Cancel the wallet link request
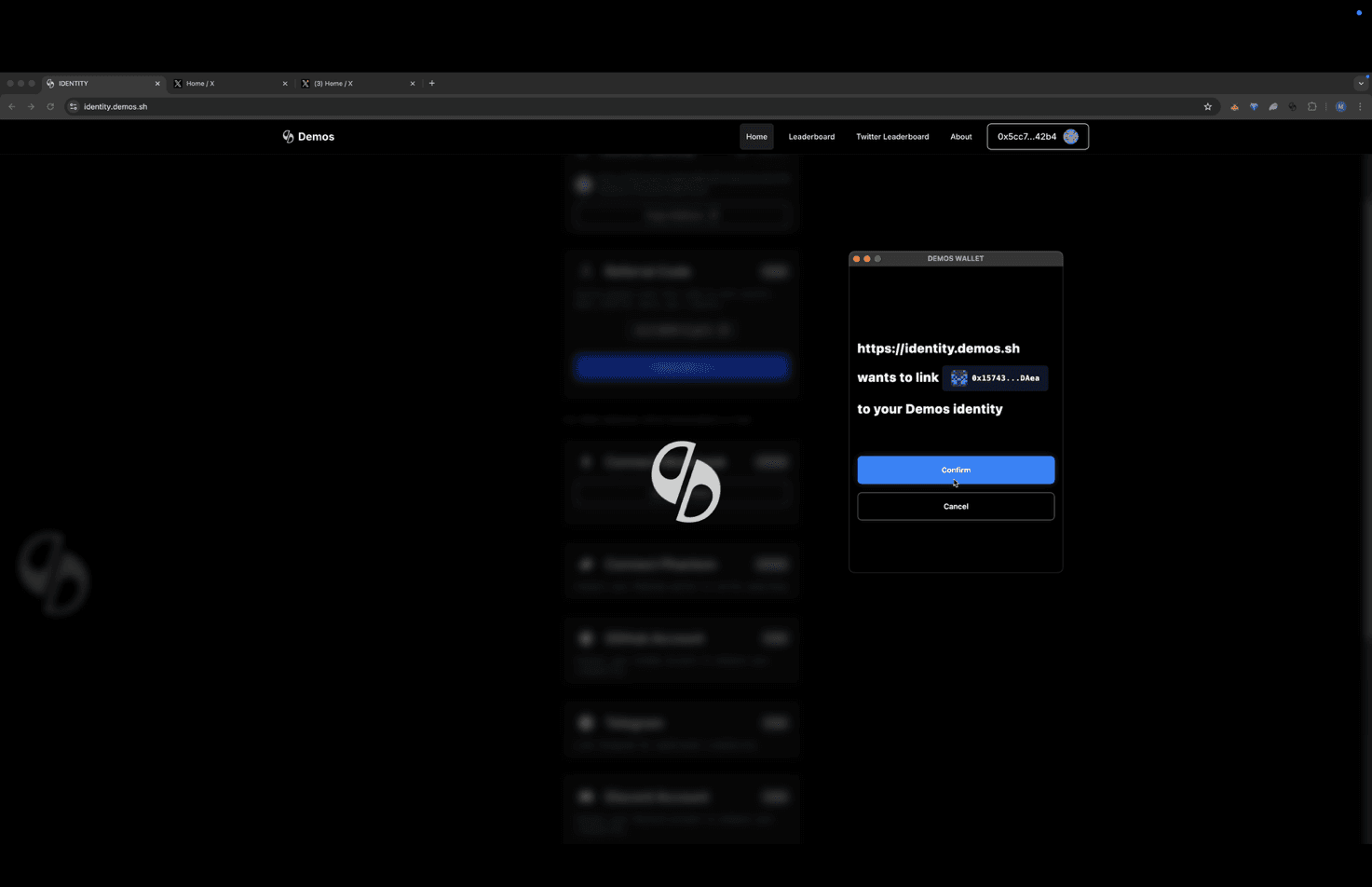 pyautogui.click(x=955, y=506)
